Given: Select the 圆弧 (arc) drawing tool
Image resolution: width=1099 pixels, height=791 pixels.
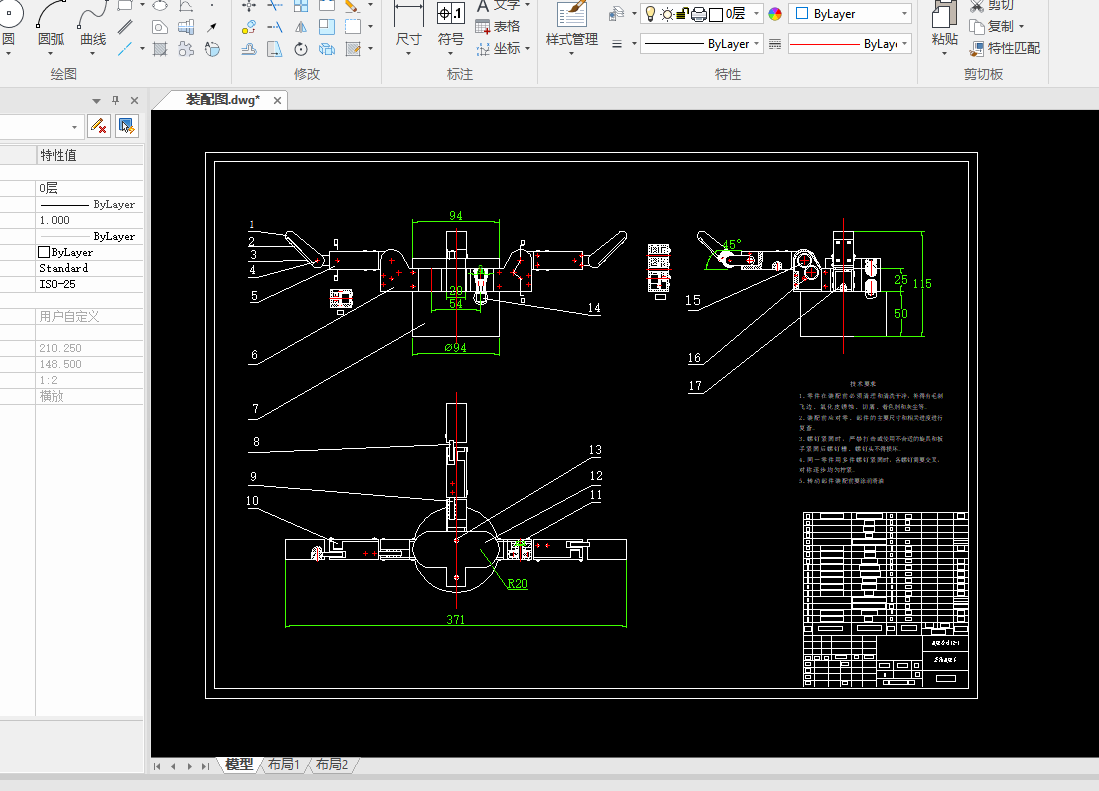Looking at the screenshot, I should 50,22.
